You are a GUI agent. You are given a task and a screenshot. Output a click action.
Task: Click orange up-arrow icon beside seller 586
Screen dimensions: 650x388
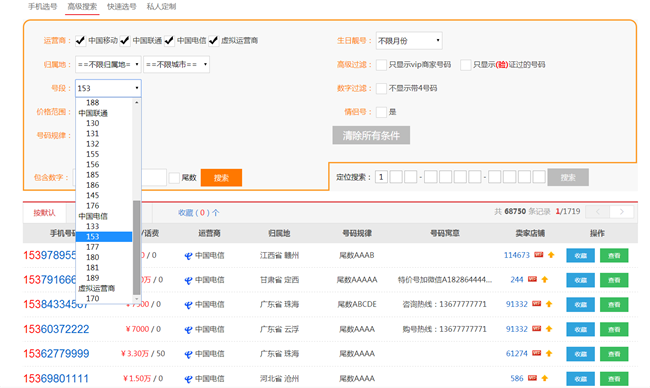pos(545,378)
